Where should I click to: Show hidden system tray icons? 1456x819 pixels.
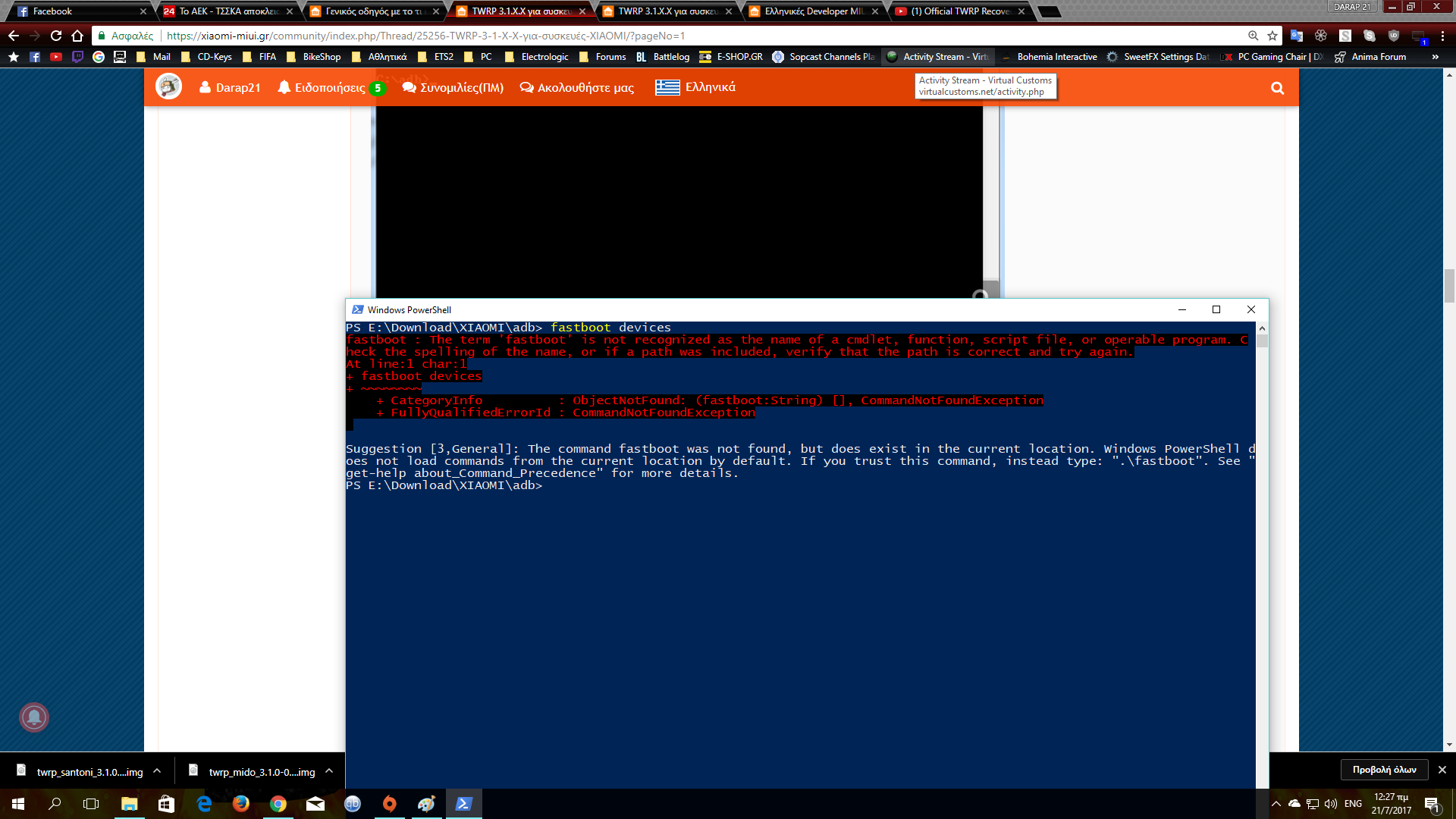pyautogui.click(x=1276, y=804)
